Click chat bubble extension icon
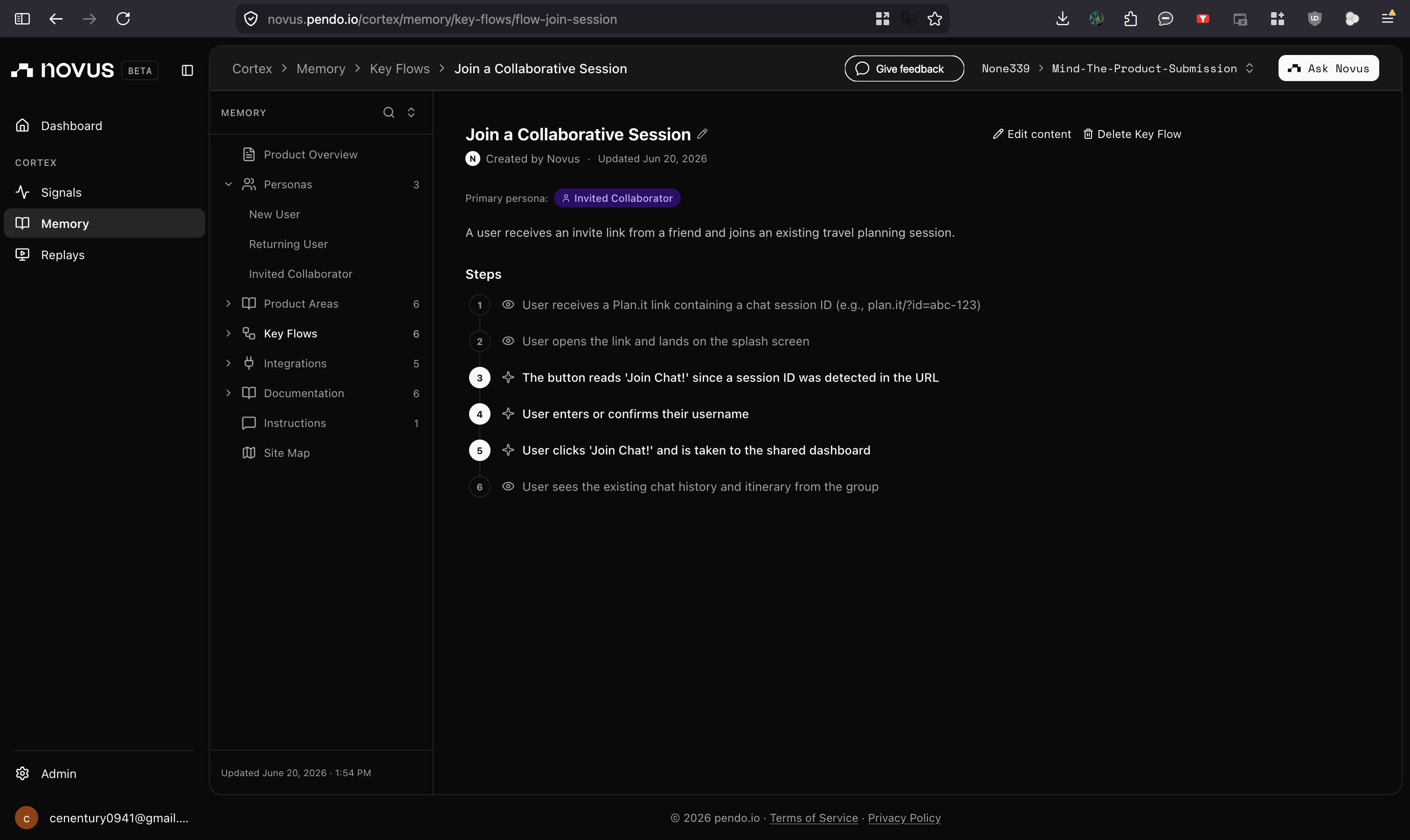This screenshot has height=840, width=1410. click(1165, 19)
